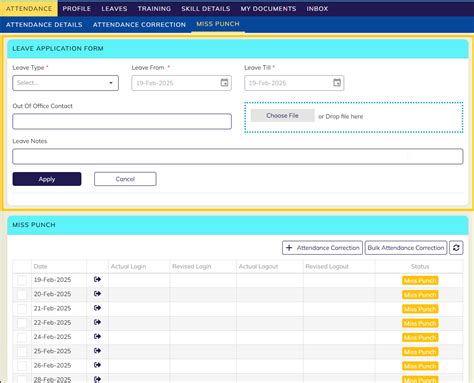Select the Miss Punch sub-tab
This screenshot has height=383, width=474.
pos(218,24)
